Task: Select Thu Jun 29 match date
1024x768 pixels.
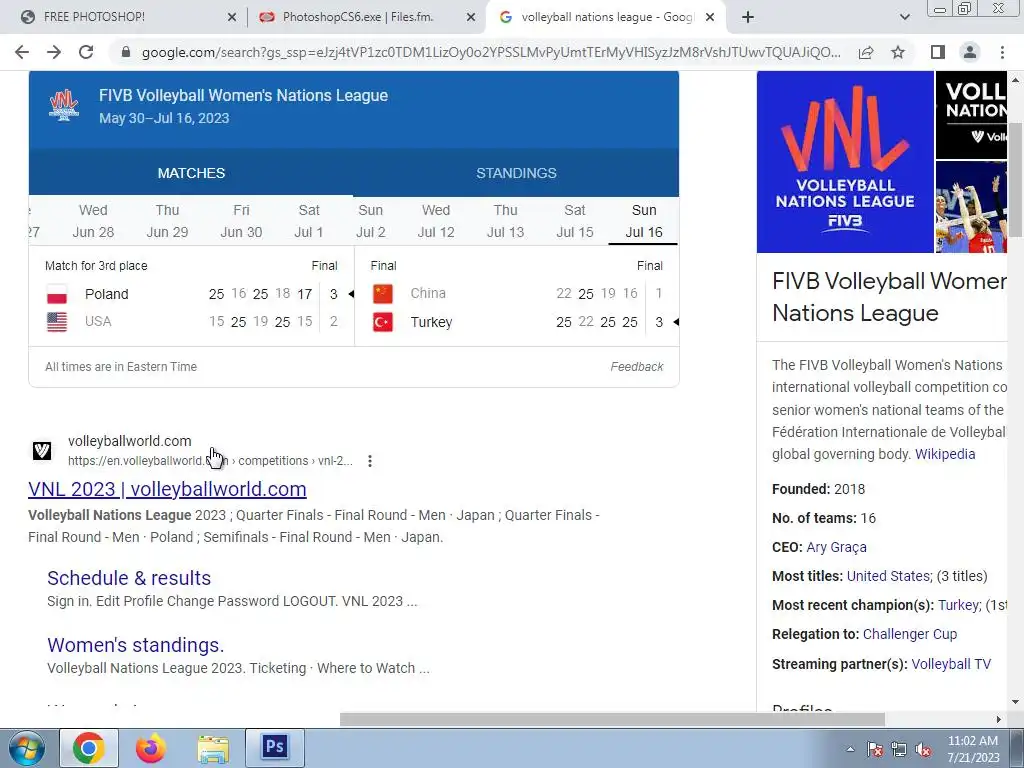Action: tap(167, 221)
